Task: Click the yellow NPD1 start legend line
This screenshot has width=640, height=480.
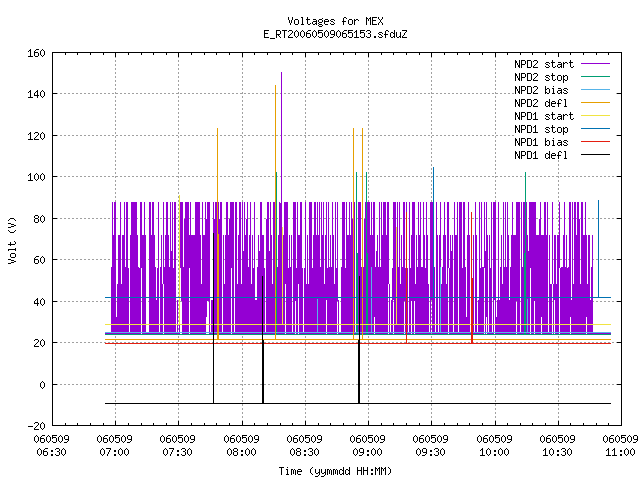Action: pyautogui.click(x=596, y=116)
